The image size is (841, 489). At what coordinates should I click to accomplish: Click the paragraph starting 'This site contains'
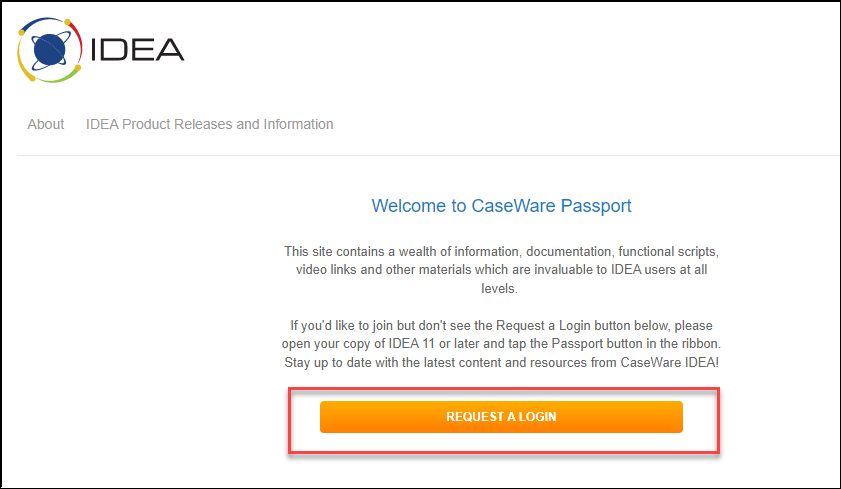pos(501,270)
